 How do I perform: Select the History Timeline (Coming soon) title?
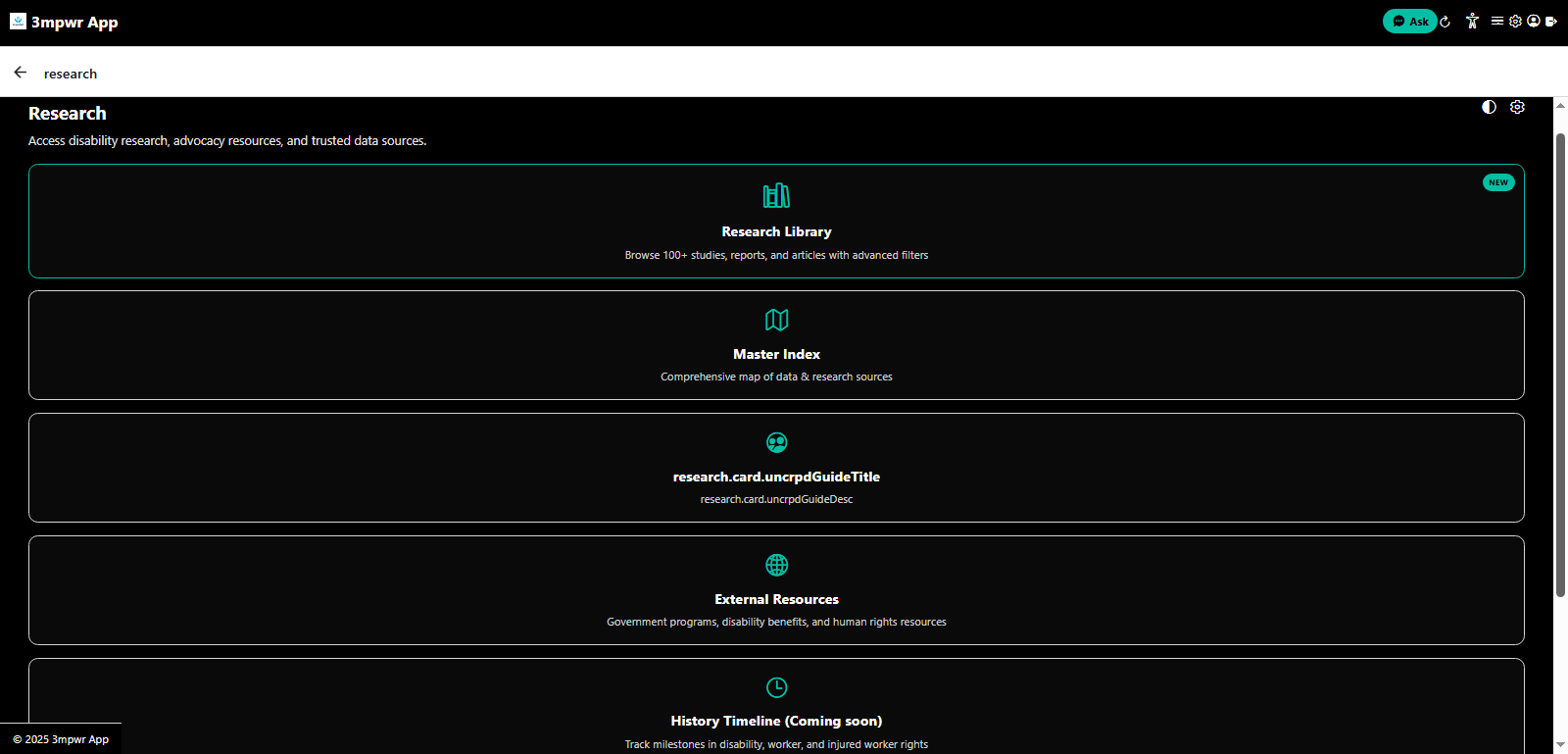click(776, 721)
